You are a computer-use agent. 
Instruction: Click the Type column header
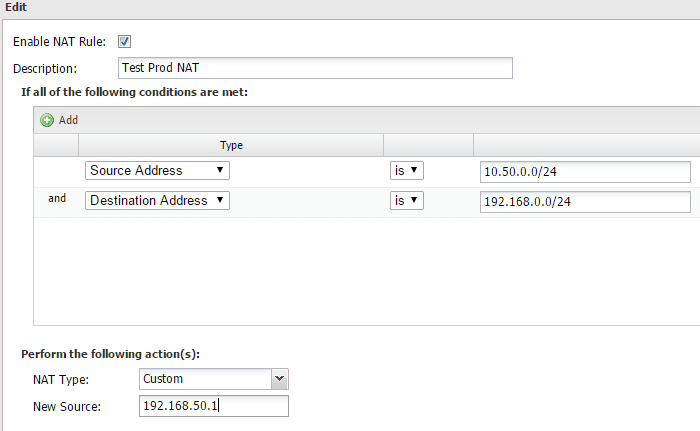coord(231,145)
